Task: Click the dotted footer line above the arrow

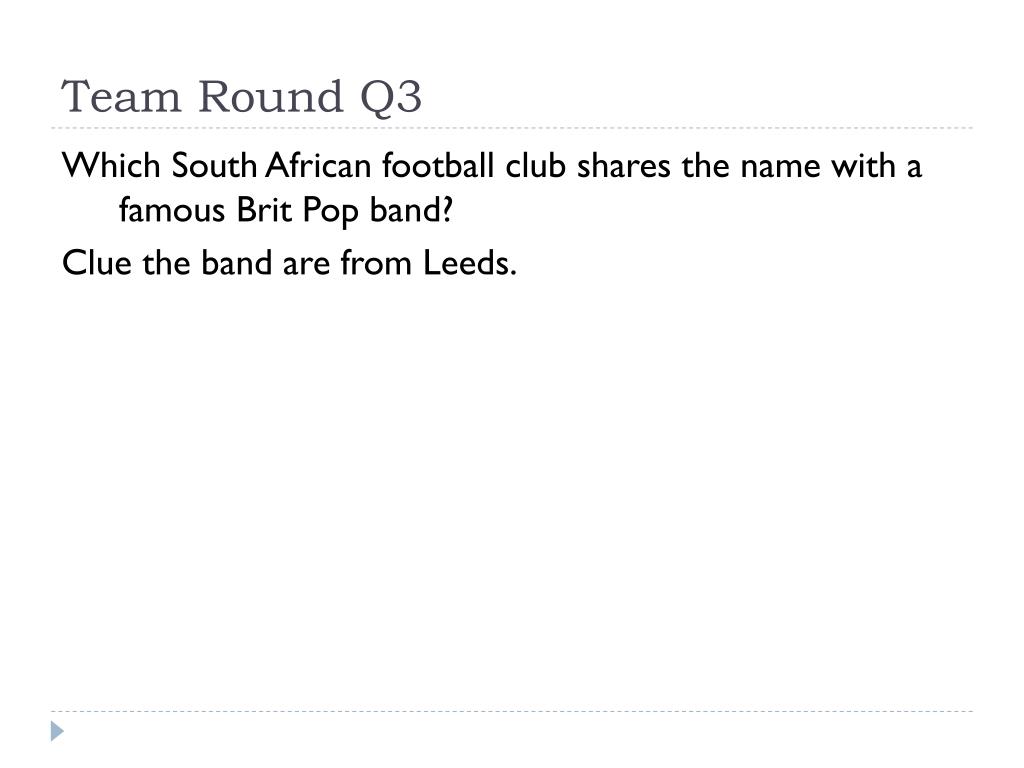Action: (512, 711)
